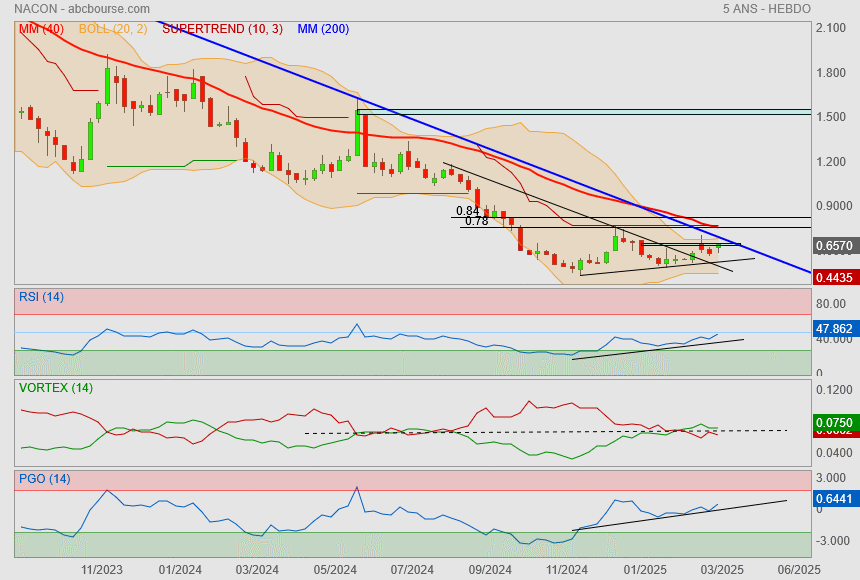Click the green Vortex value tag 0.0750
The width and height of the screenshot is (860, 580).
(834, 423)
